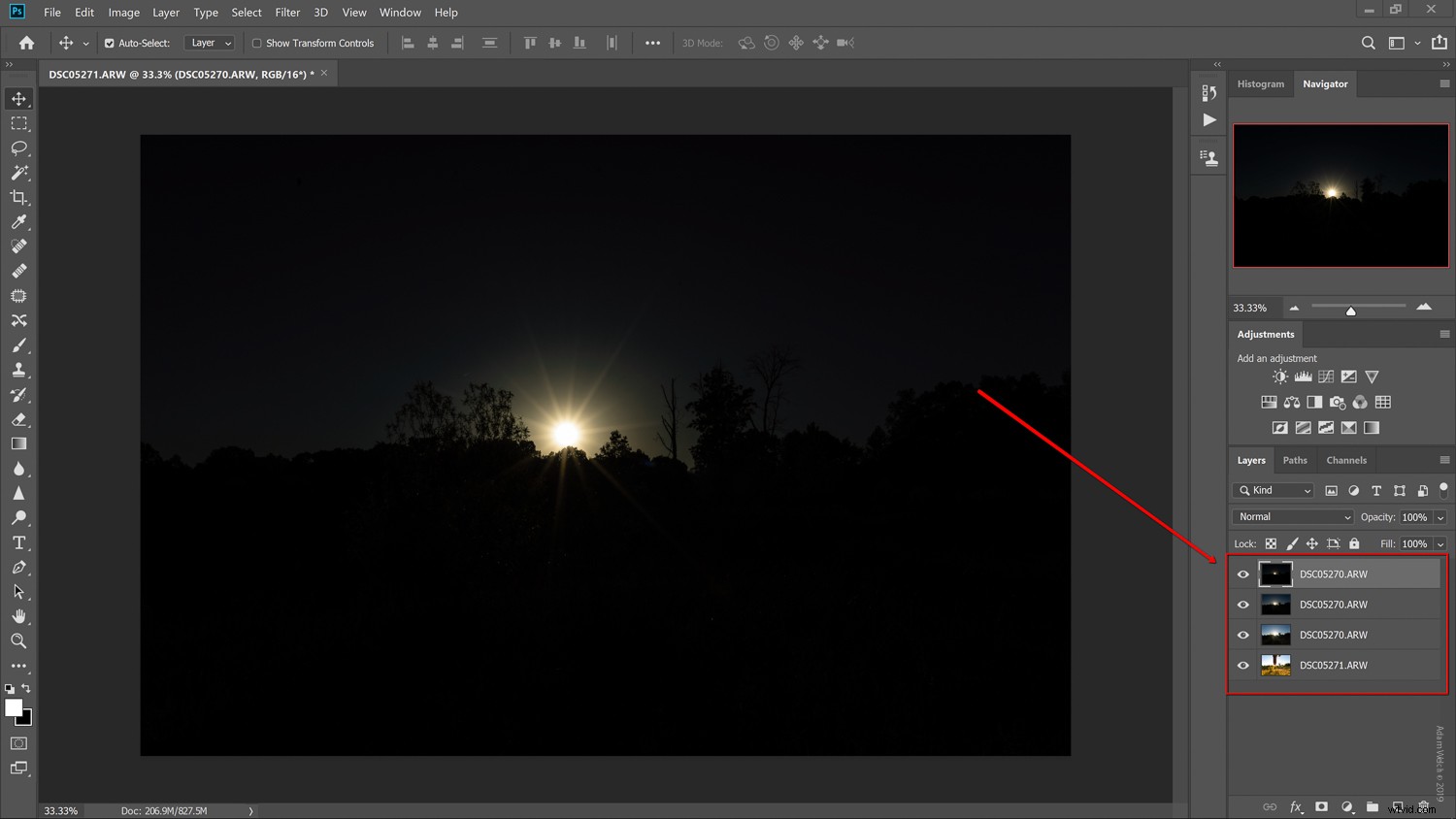Toggle visibility of the top DSC05270.ARW layer

pos(1243,573)
